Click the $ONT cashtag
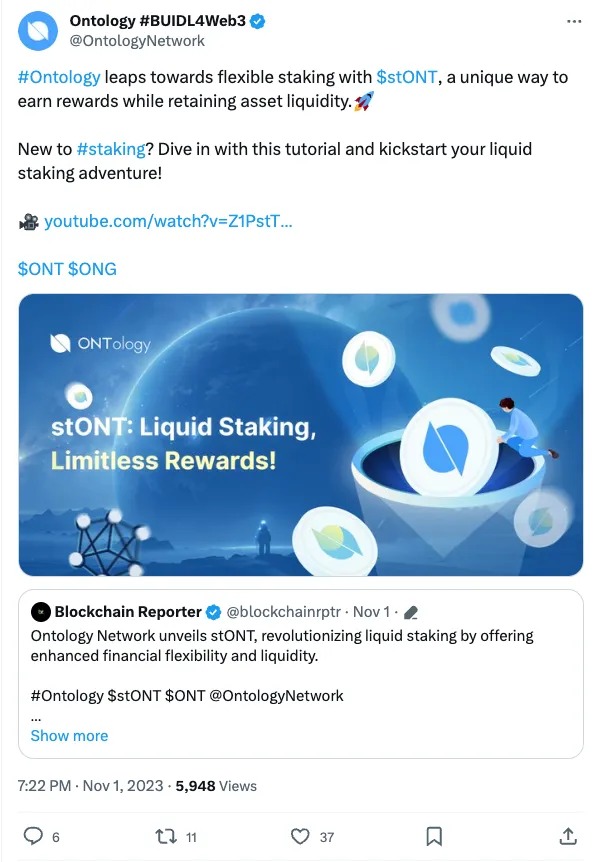 click(40, 269)
